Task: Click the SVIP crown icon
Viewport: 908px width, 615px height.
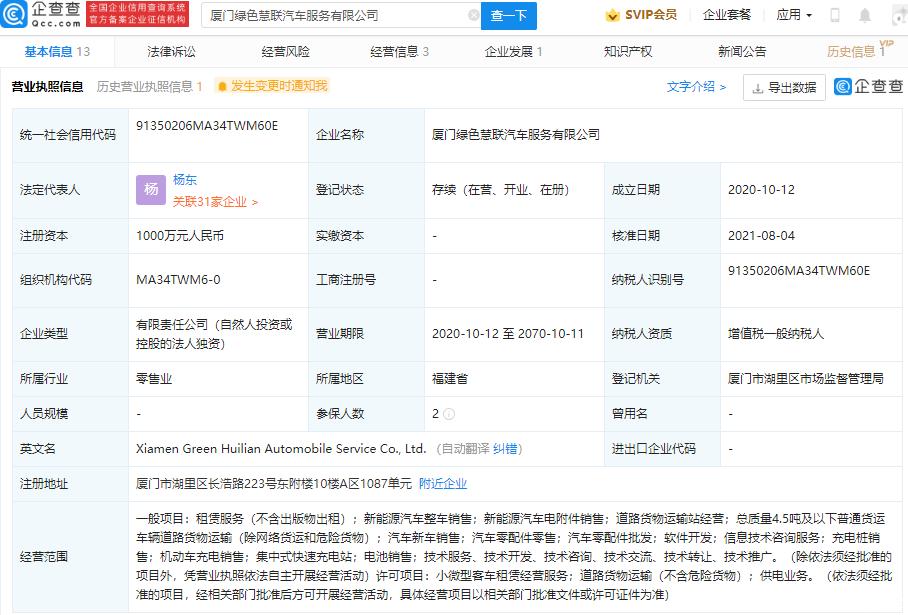Action: pyautogui.click(x=612, y=16)
